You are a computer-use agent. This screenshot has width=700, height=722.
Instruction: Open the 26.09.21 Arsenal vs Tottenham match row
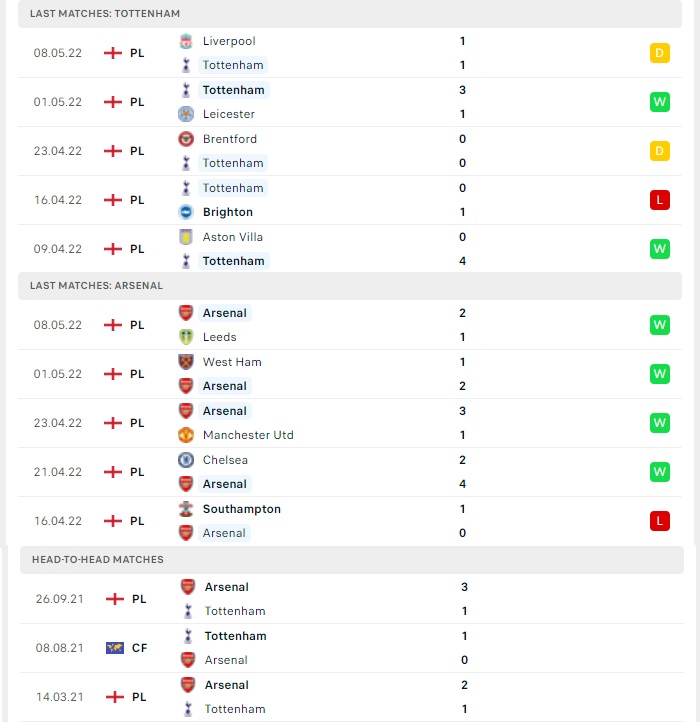[x=352, y=599]
